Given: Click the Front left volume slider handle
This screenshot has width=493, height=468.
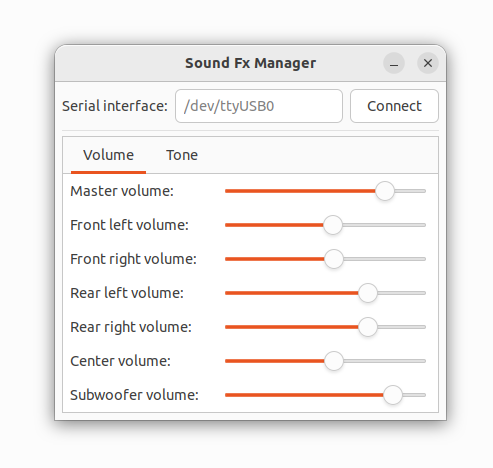Looking at the screenshot, I should click(333, 225).
